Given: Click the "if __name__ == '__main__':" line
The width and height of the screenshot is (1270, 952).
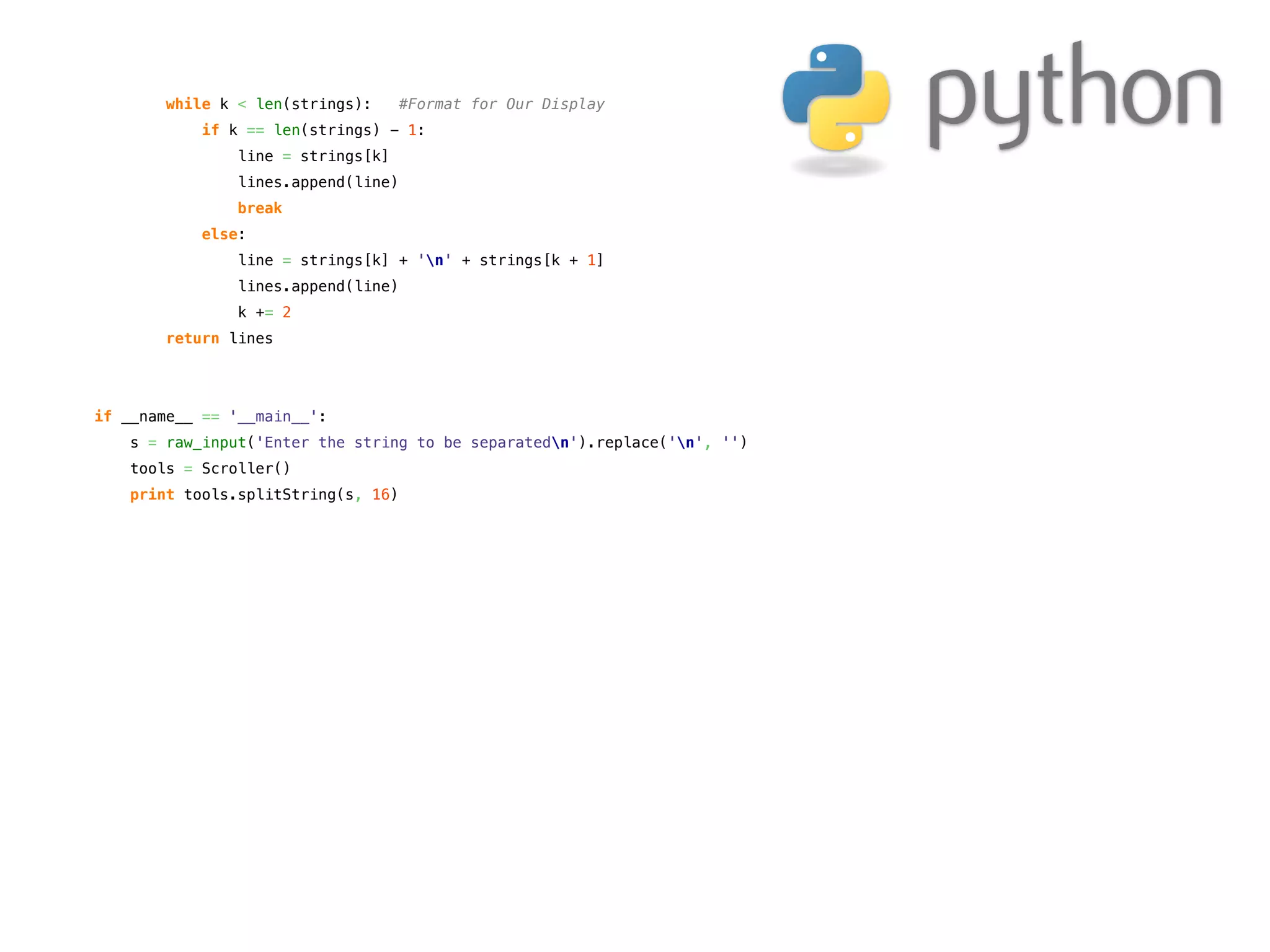Looking at the screenshot, I should pos(210,416).
